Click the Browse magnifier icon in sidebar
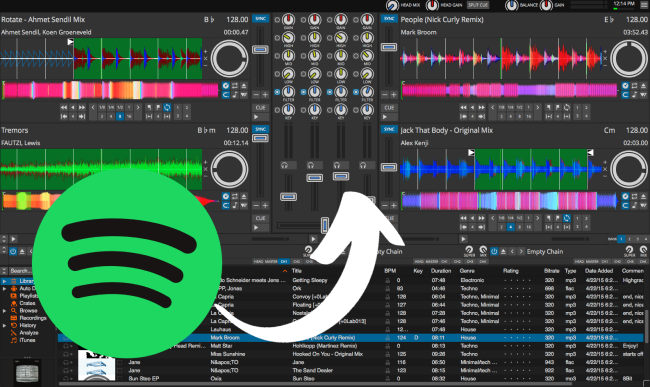Viewport: 650px width, 387px height. (14, 311)
